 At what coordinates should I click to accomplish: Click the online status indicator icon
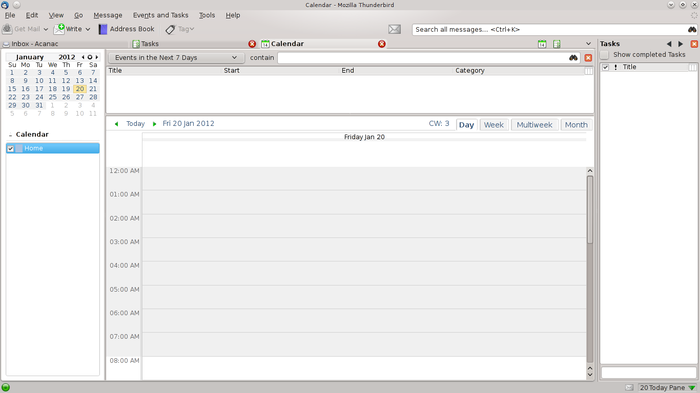tap(6, 387)
